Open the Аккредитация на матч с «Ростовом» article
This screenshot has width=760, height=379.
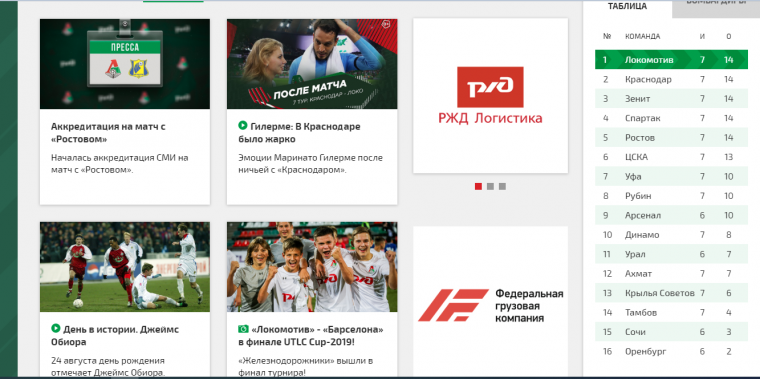point(108,133)
